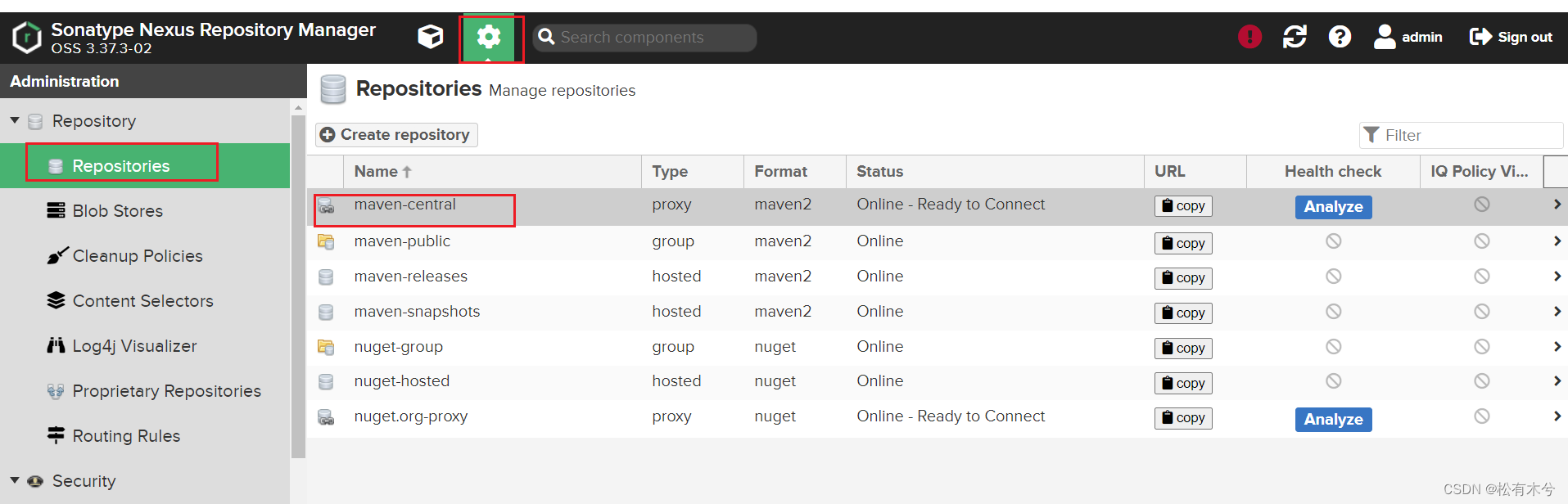The height and width of the screenshot is (504, 1568).
Task: Click Analyze for nuget.org-proxy
Action: click(1333, 420)
